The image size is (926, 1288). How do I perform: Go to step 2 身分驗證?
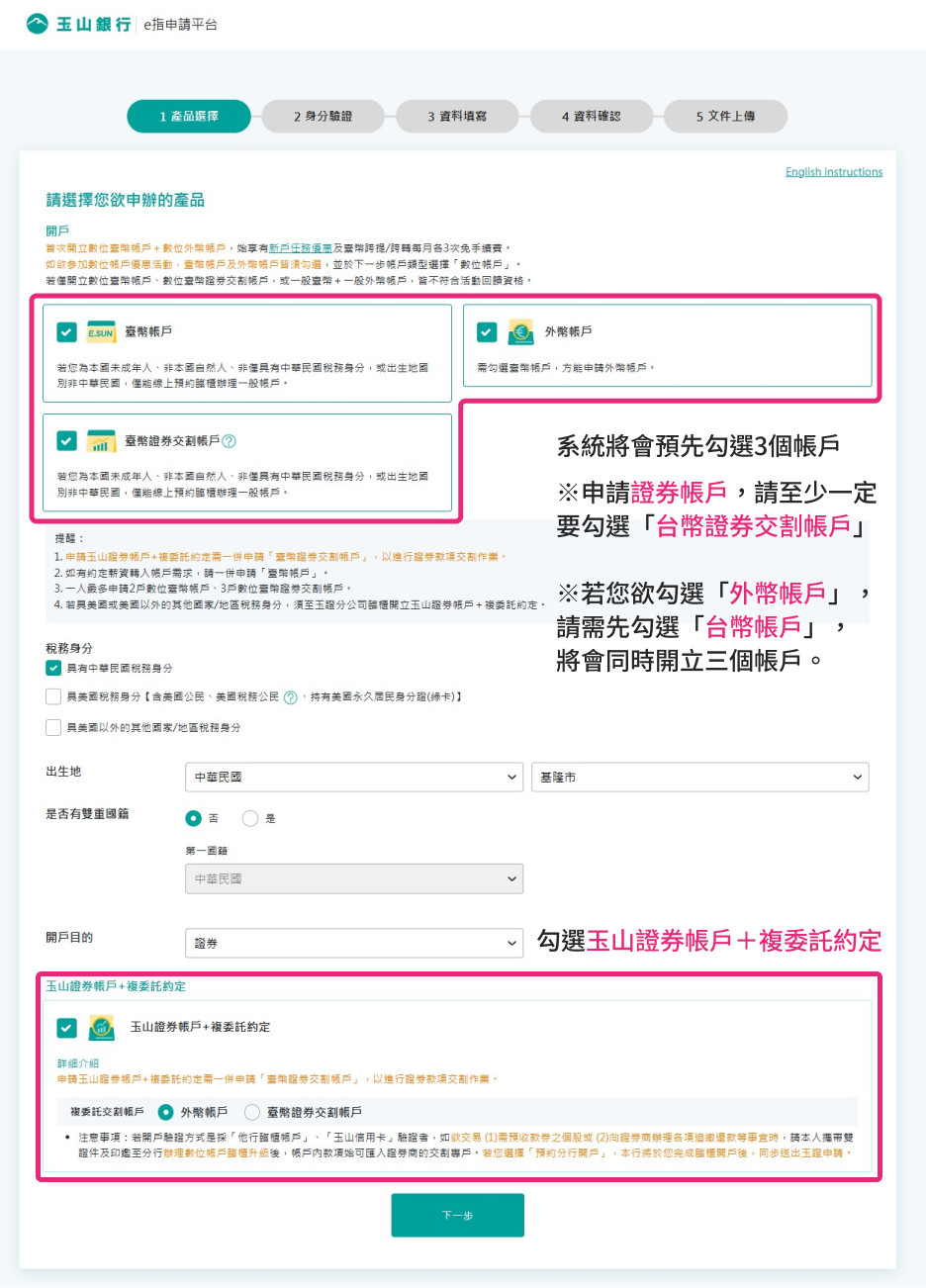click(324, 116)
